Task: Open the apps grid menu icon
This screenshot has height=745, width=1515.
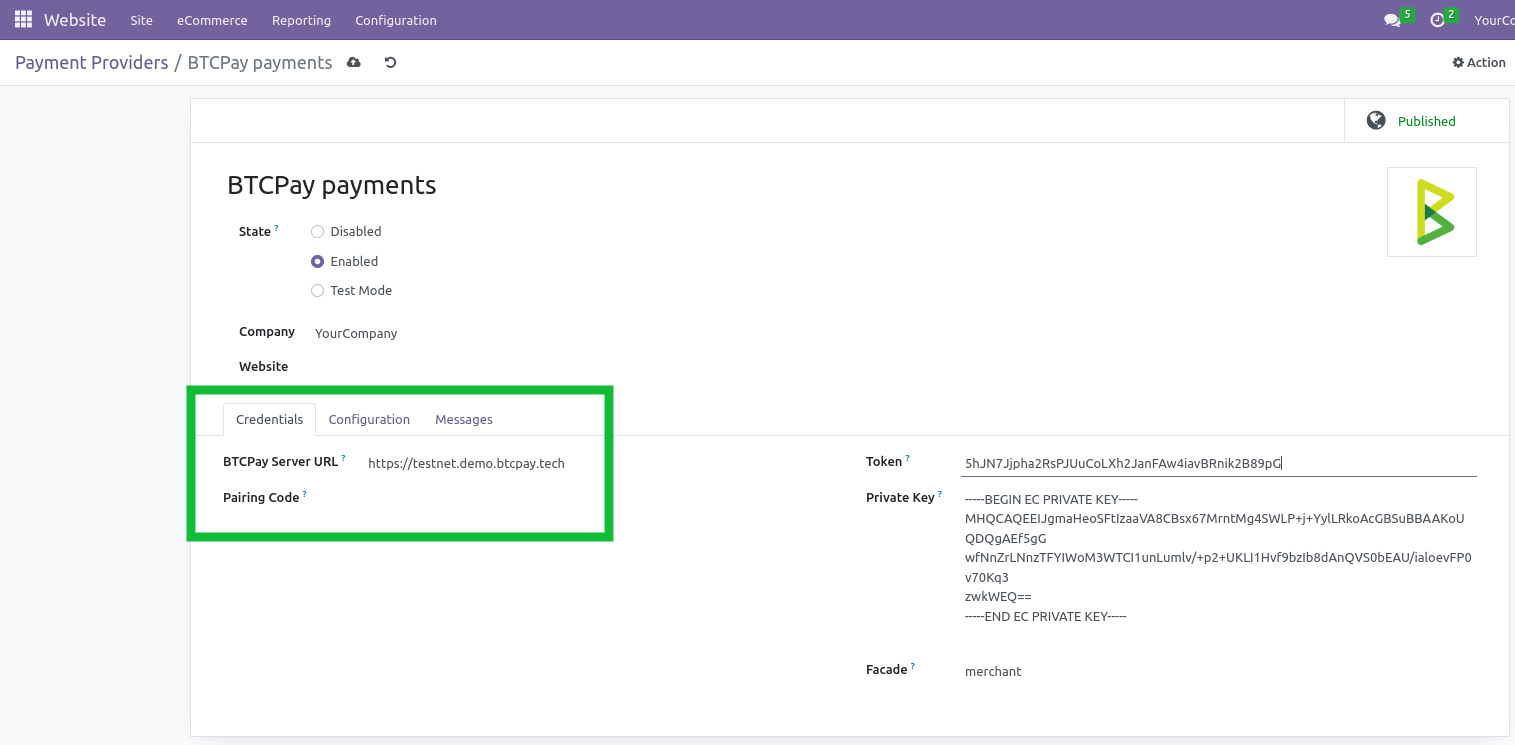Action: click(23, 20)
